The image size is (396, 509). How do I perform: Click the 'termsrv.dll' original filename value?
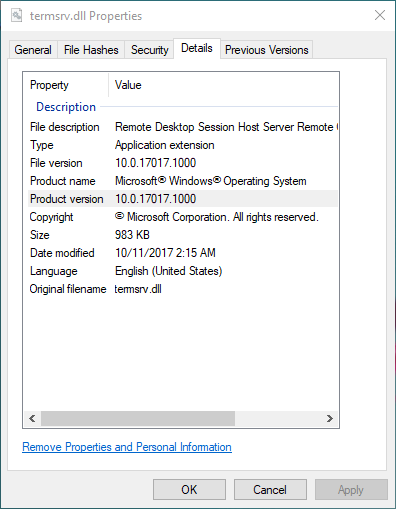138,289
